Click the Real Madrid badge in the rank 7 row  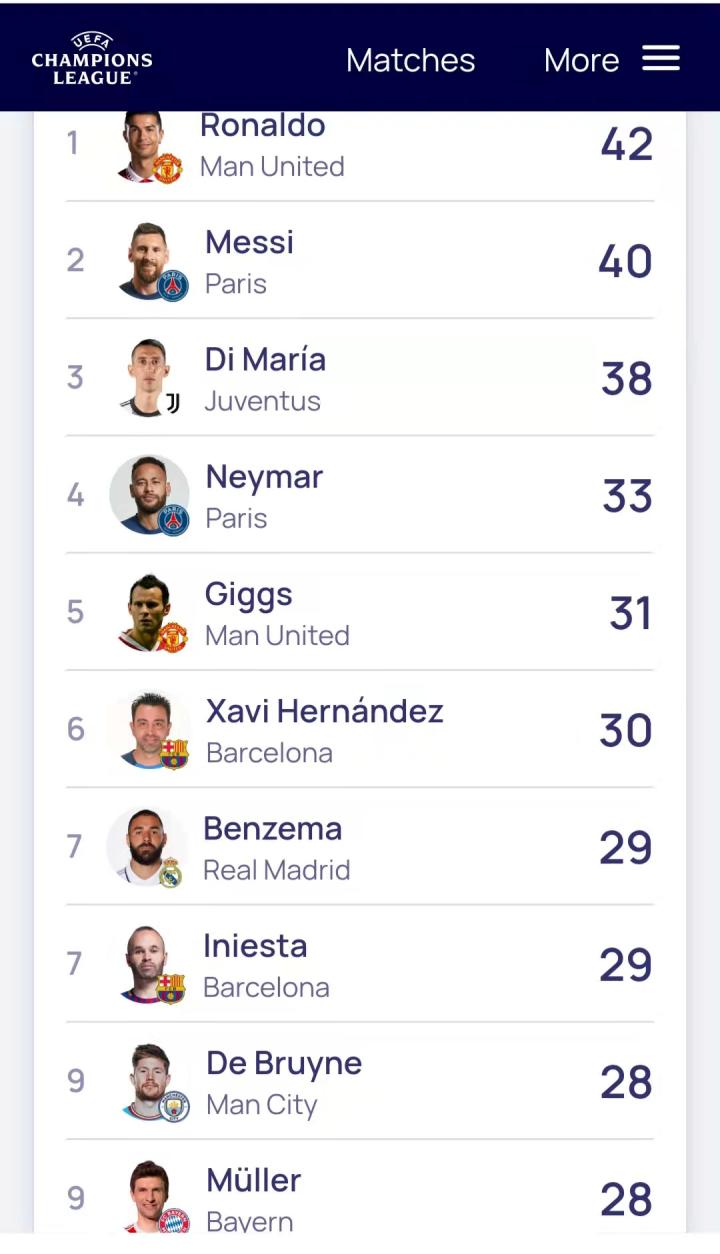click(170, 872)
